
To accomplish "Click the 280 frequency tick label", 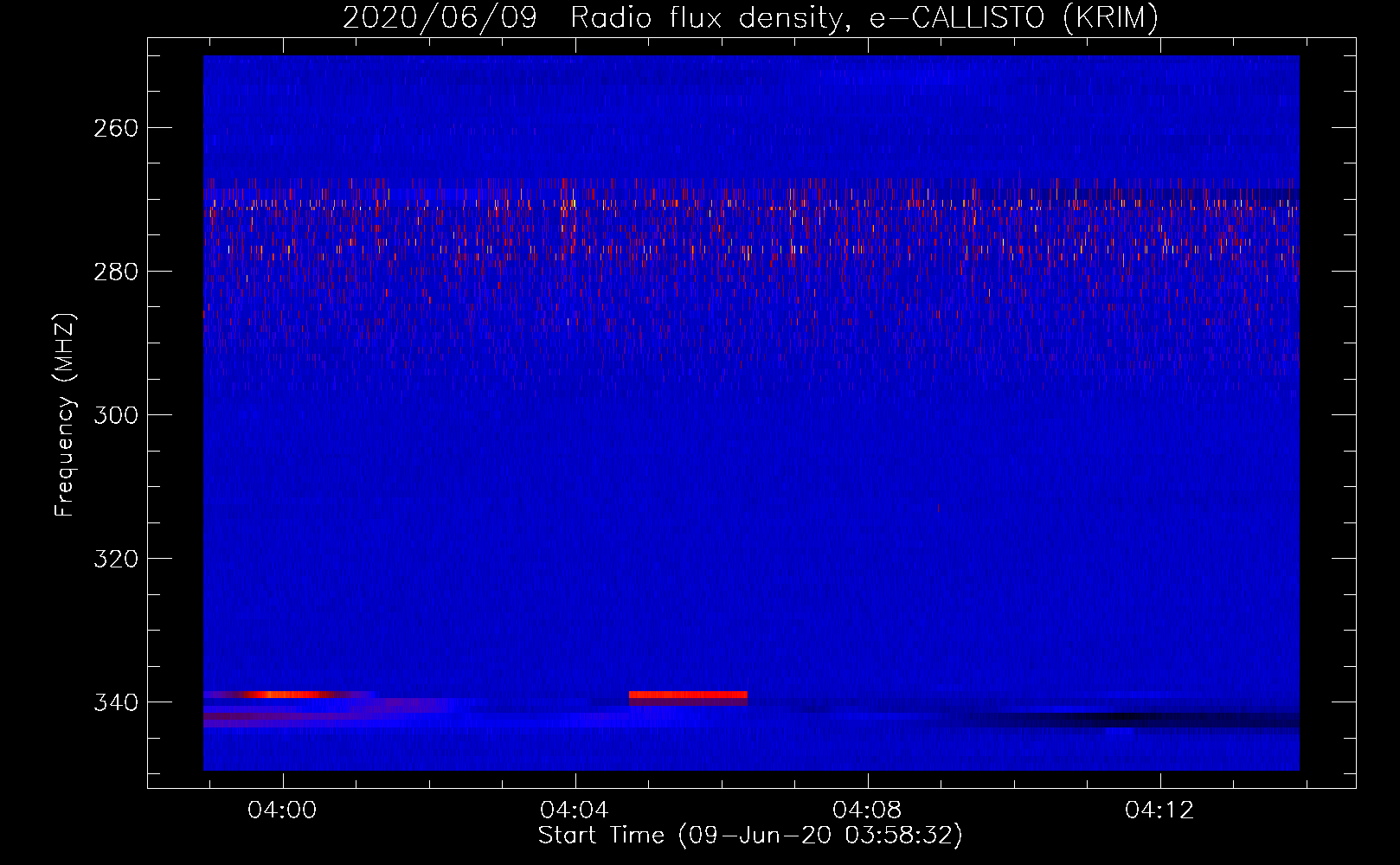I will [116, 272].
